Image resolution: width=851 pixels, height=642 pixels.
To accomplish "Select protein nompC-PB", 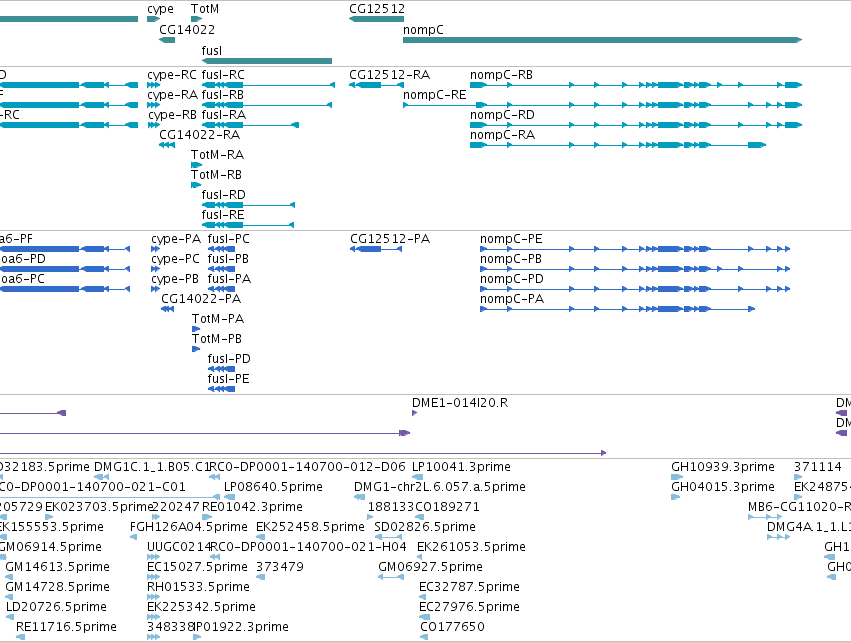I will (635, 269).
